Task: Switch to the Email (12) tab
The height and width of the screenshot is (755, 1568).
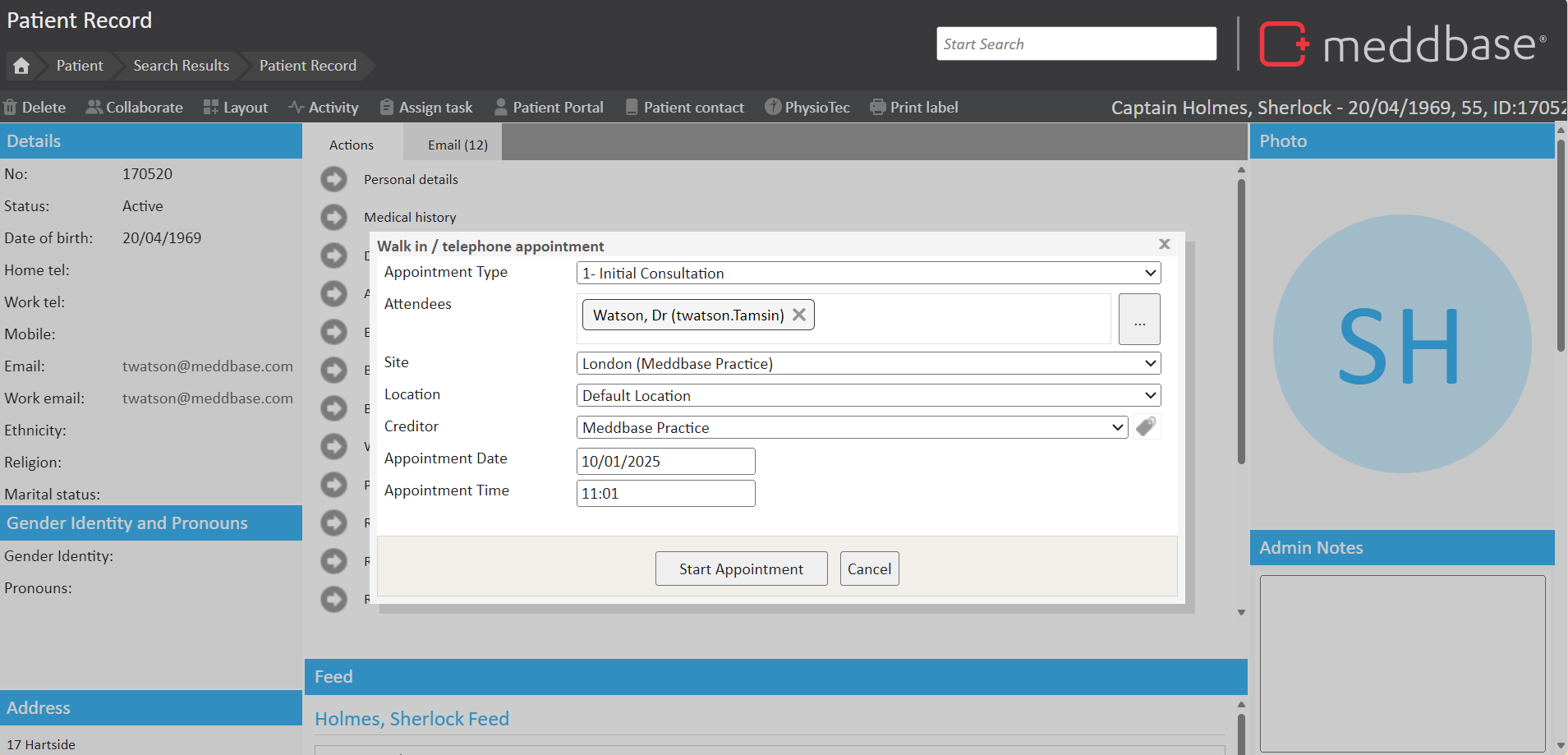Action: click(458, 145)
